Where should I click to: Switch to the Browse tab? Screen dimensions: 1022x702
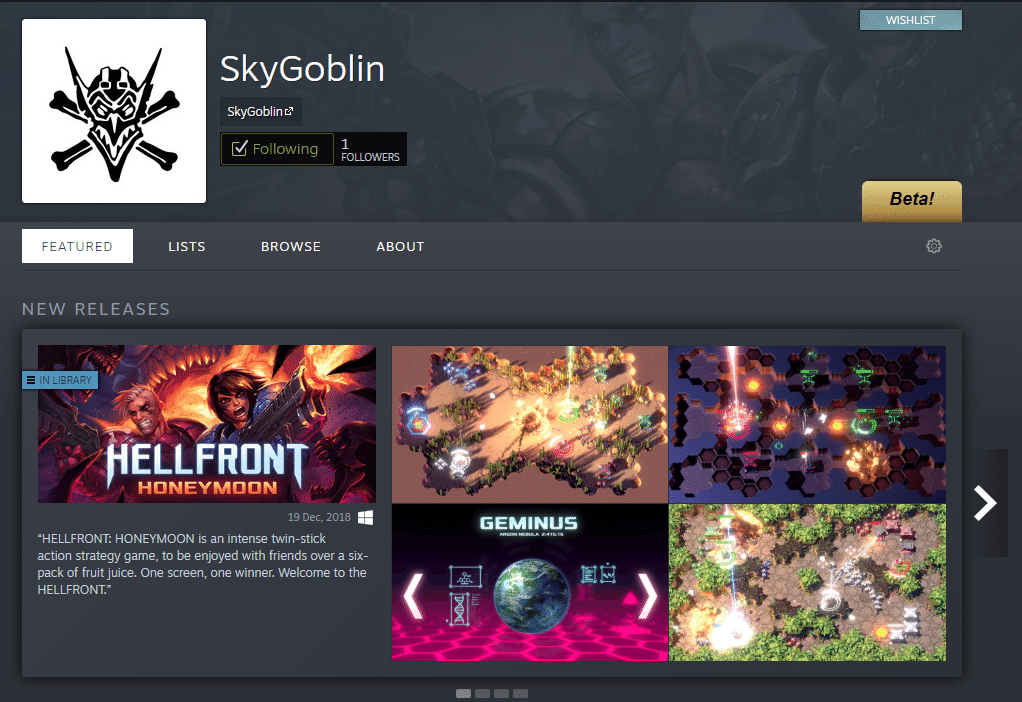coord(291,246)
